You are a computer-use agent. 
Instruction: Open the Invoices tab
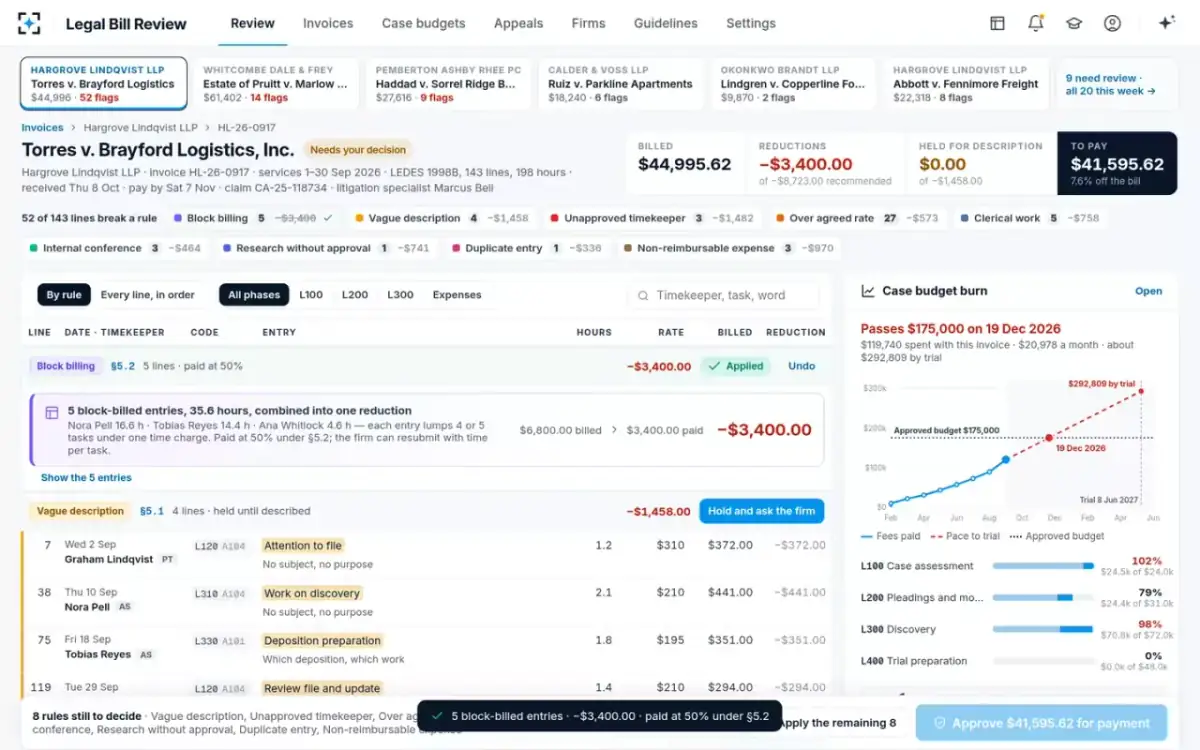click(328, 23)
